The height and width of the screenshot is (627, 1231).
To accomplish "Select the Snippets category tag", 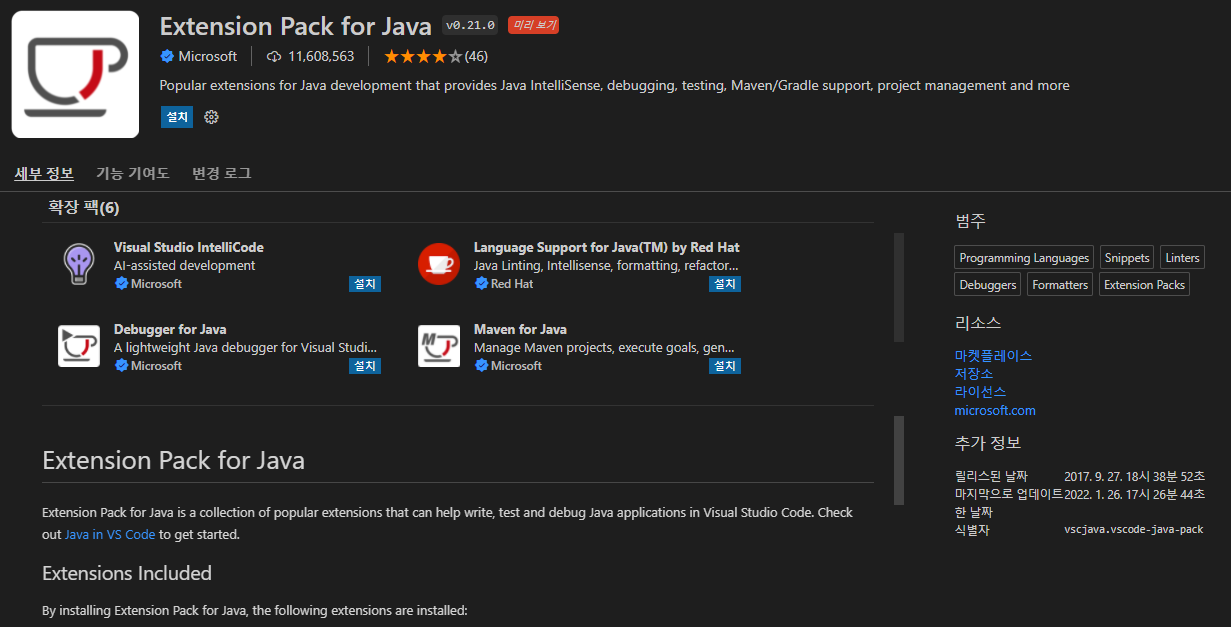I will pyautogui.click(x=1127, y=258).
